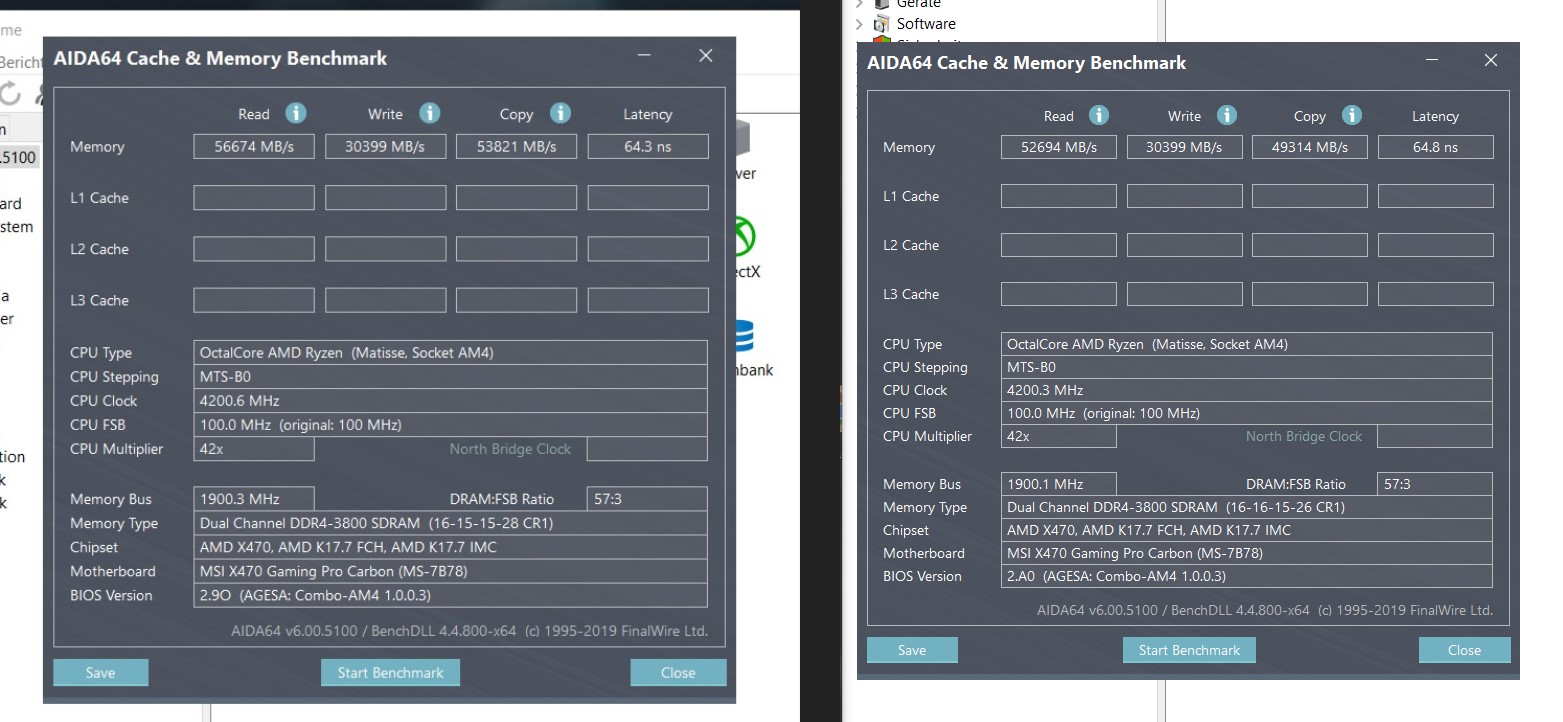Viewport: 1563px width, 722px height.
Task: Click Read info icon above 52694 MB/s
Action: [1099, 115]
